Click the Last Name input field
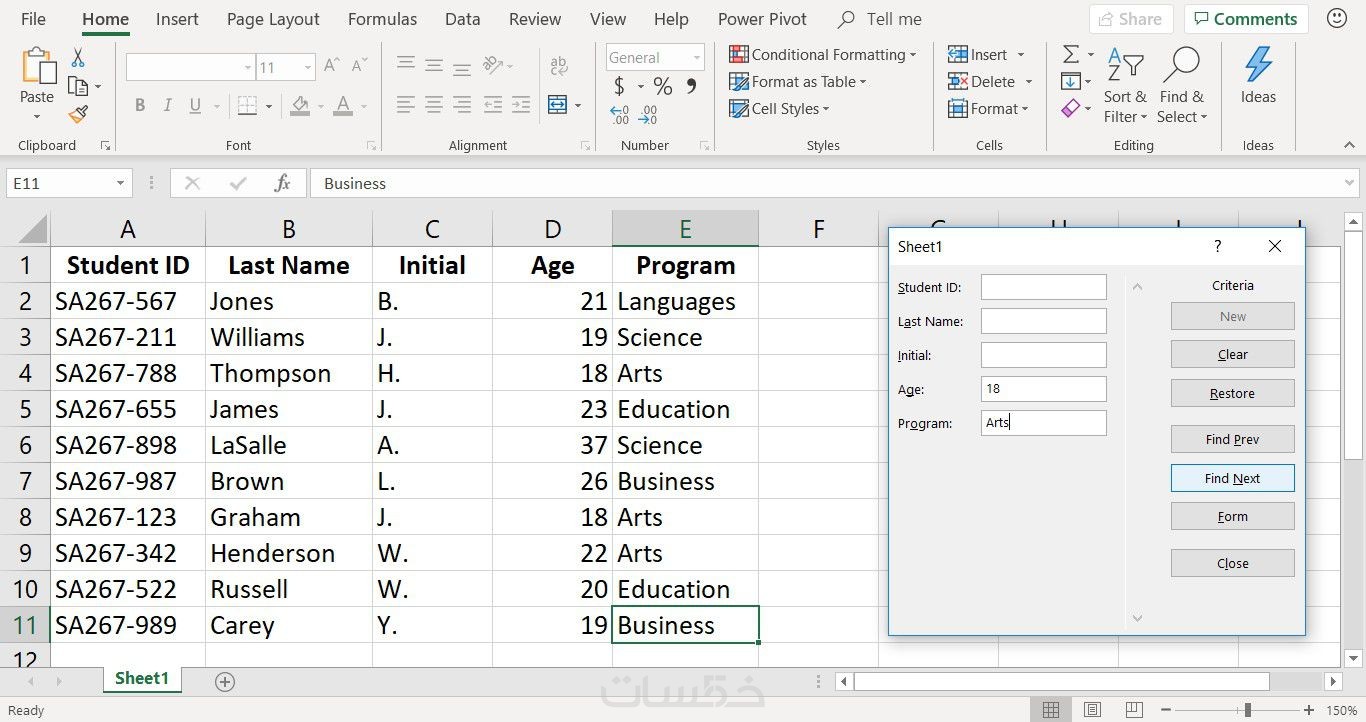Screen dimensions: 1366x722 (1043, 321)
